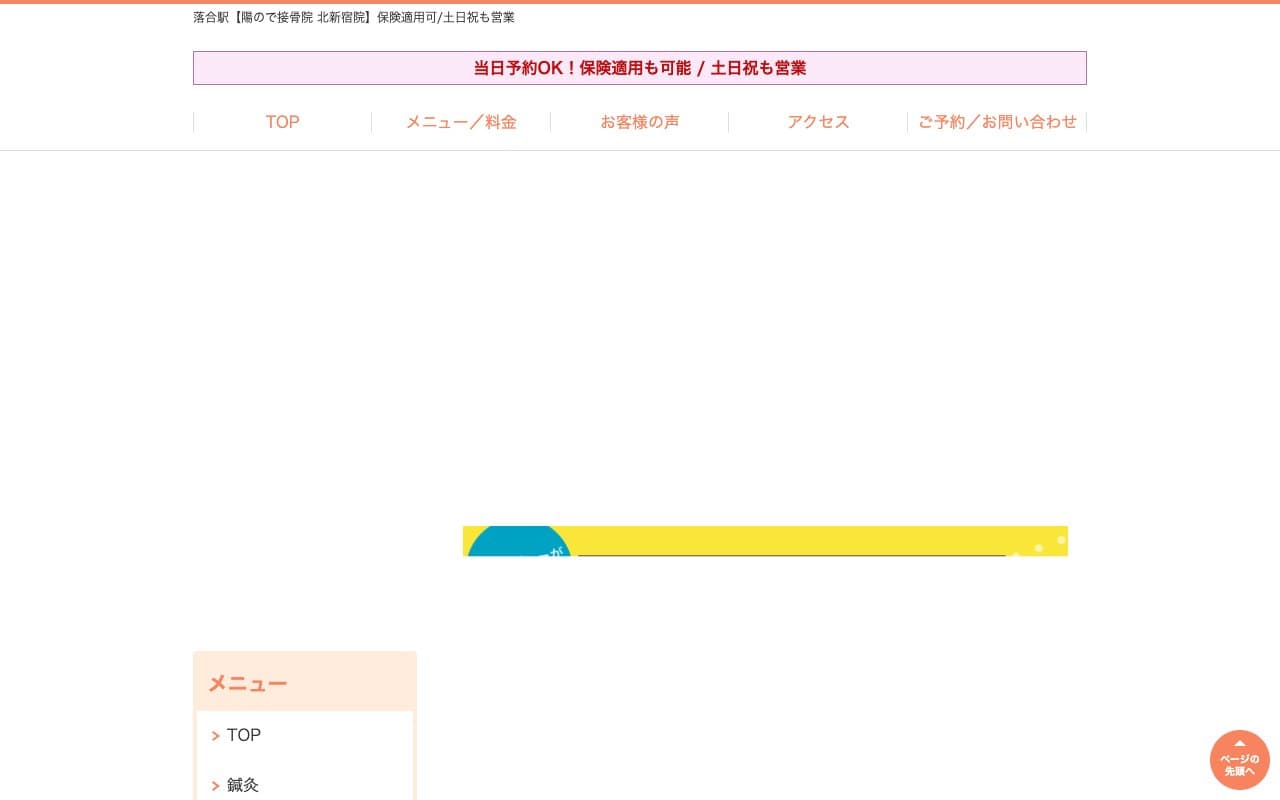Screen dimensions: 1280x800
Task: Open ご予約／お問い合わせ navigation item
Action: 997,122
